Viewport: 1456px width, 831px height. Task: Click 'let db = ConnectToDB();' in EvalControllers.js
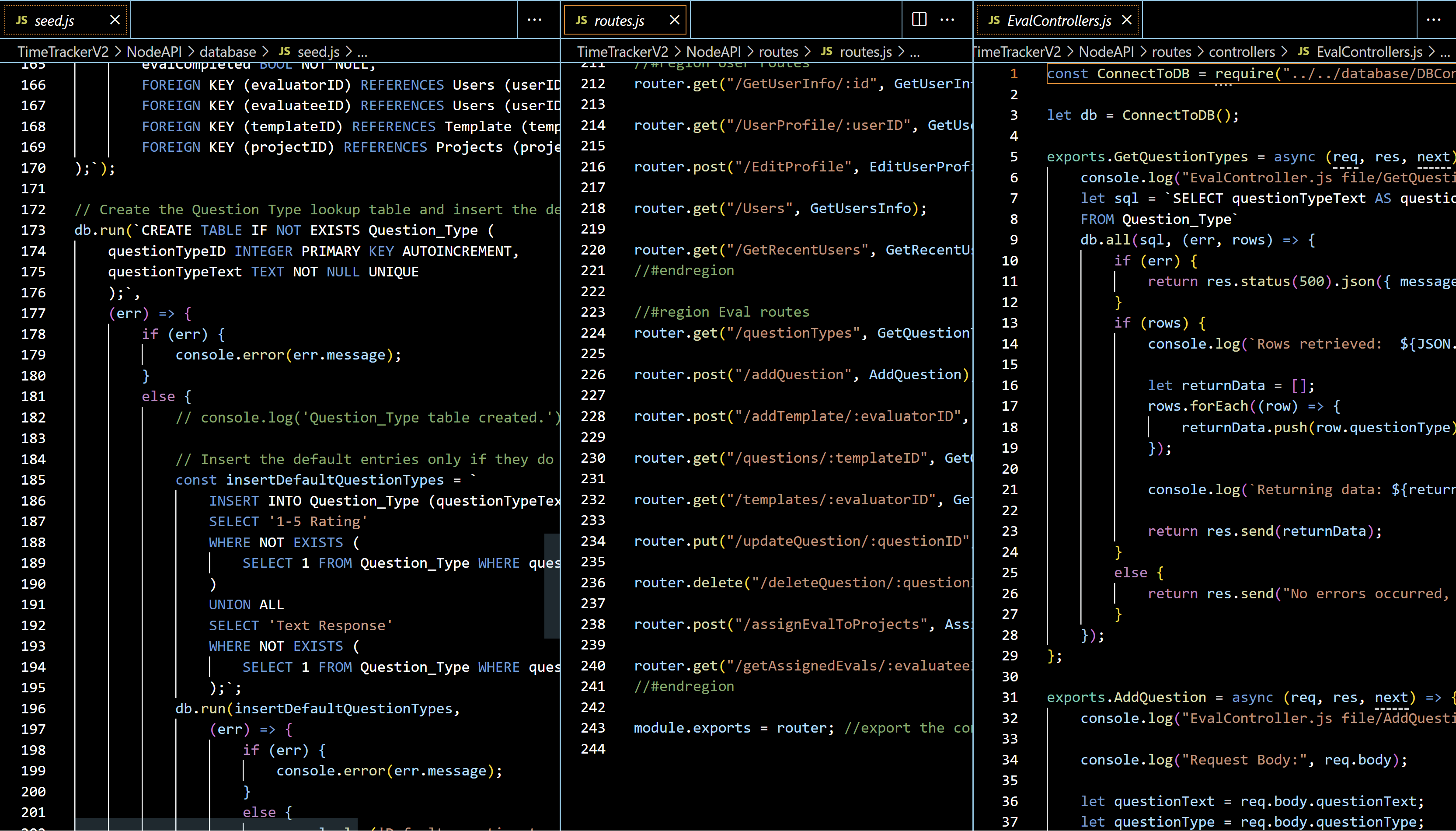point(1143,115)
